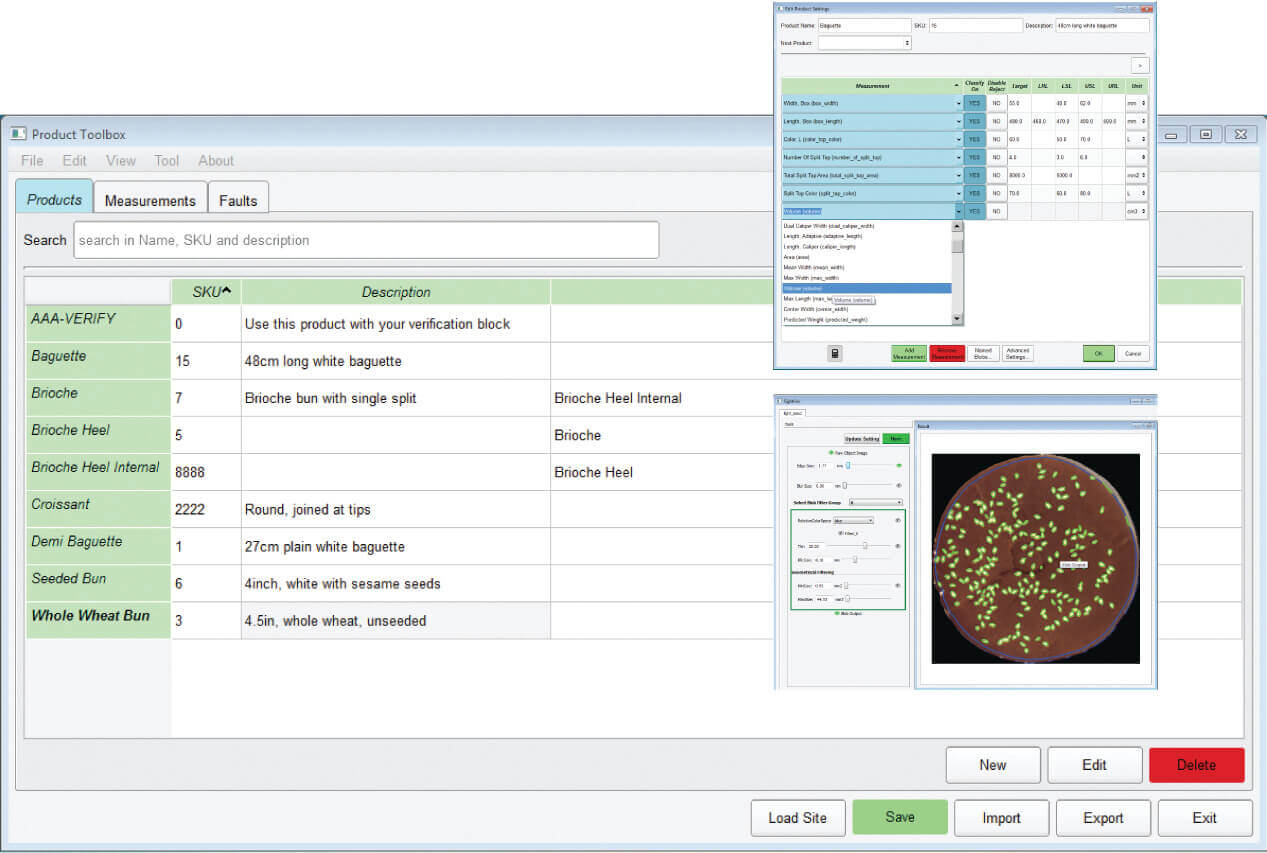Click the Max Size slider handle
Viewport: 1267px width, 853px height.
[x=848, y=465]
